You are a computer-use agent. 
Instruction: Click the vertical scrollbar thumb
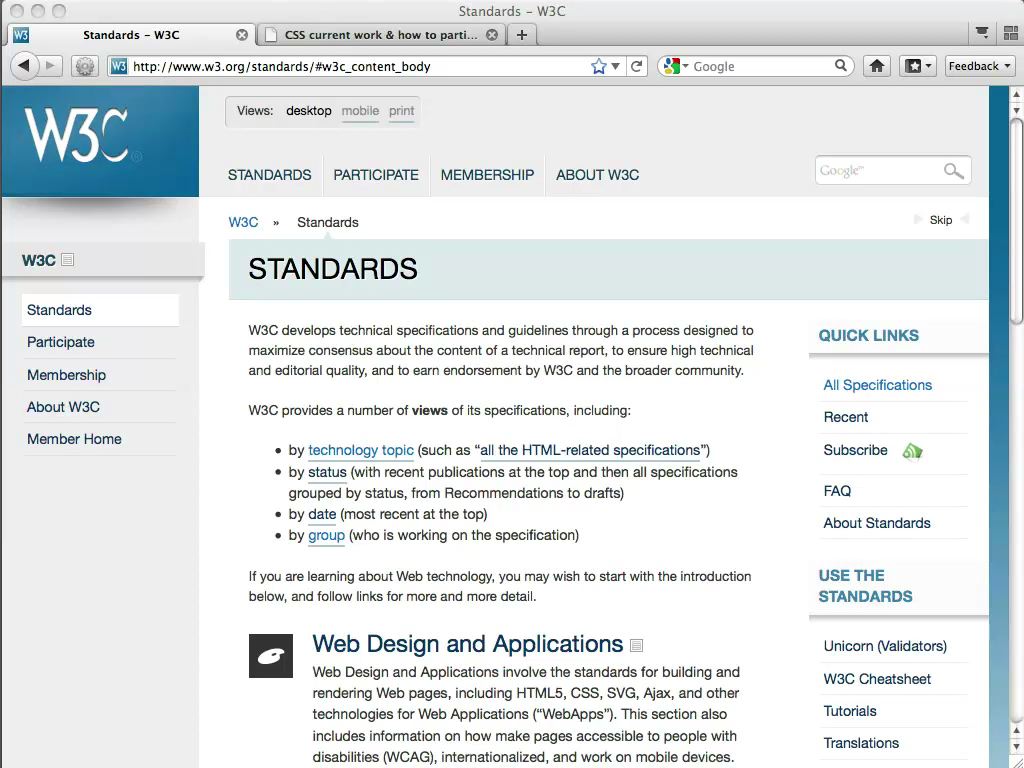1016,219
